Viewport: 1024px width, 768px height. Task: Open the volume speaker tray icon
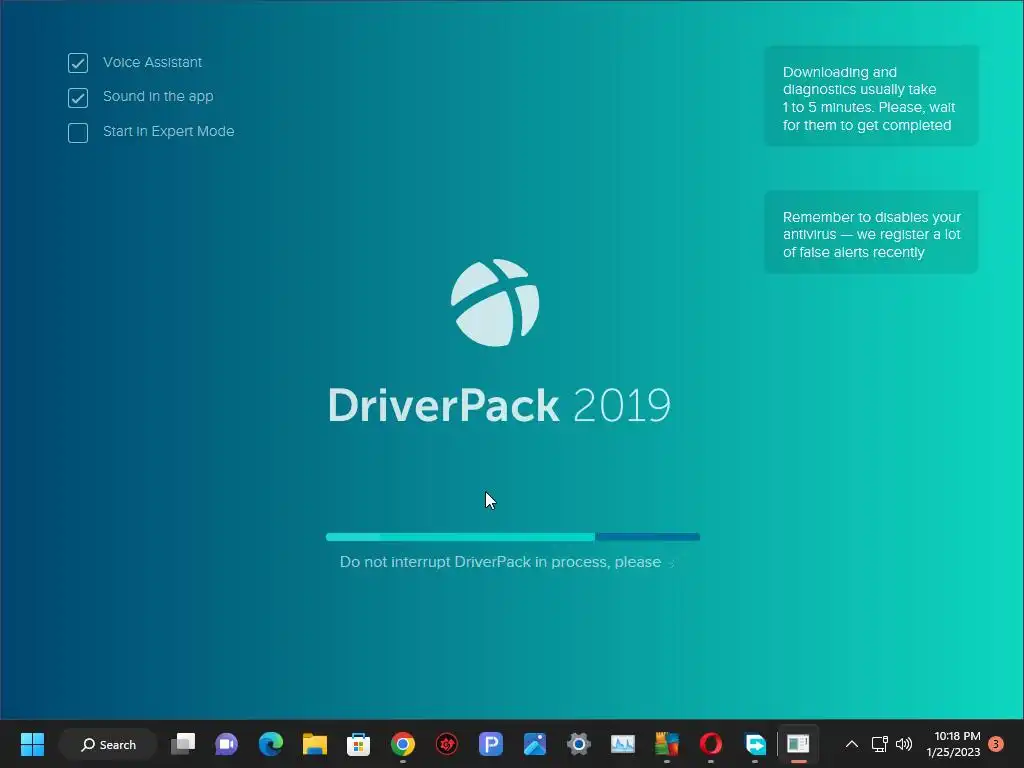(904, 744)
